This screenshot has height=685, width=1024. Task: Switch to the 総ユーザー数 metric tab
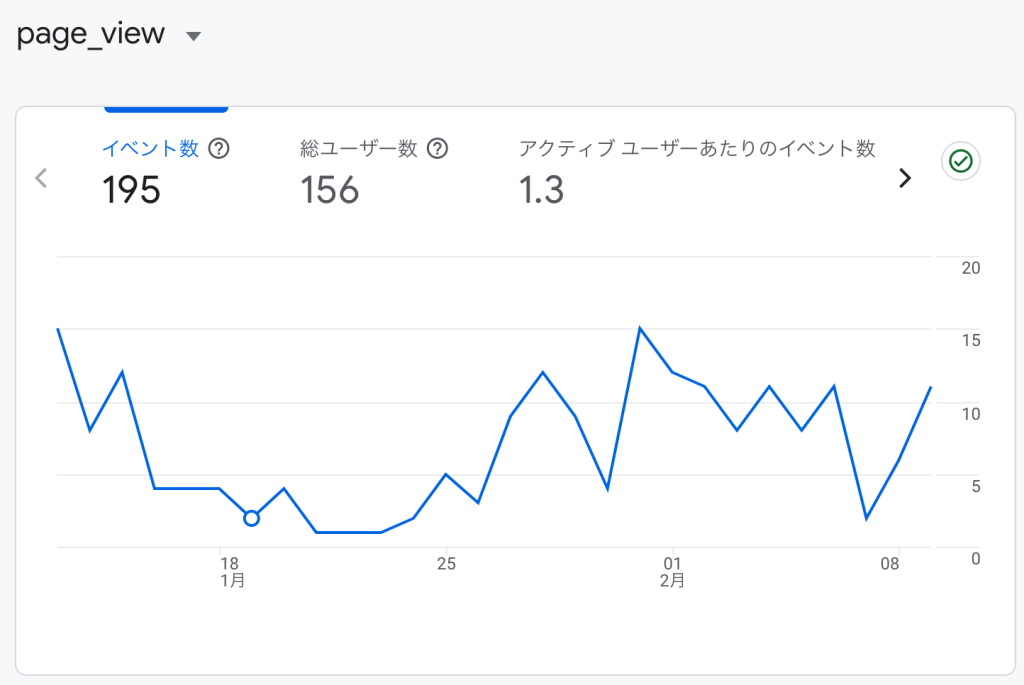[x=358, y=149]
